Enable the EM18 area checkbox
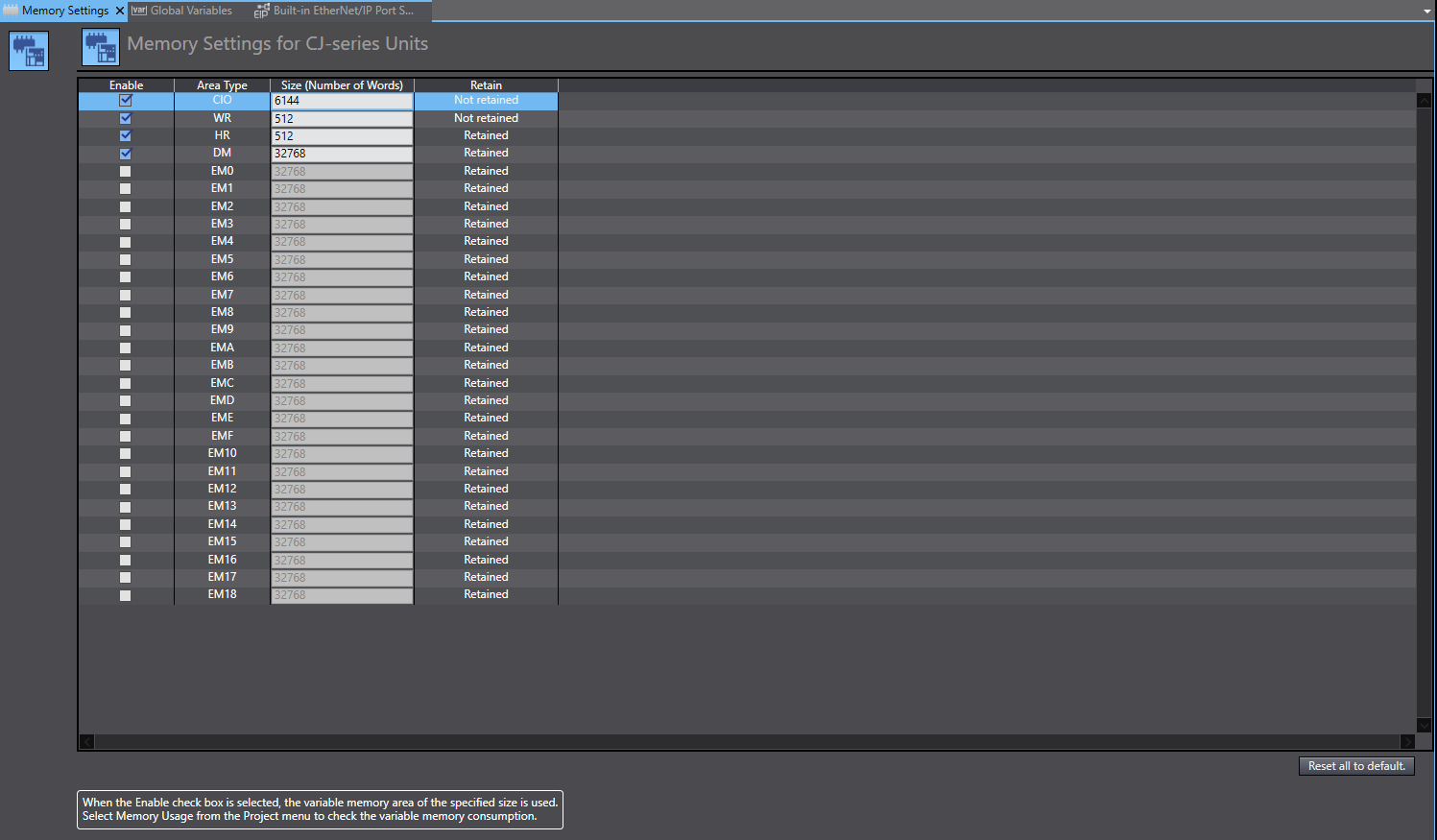The image size is (1437, 840). tap(126, 595)
